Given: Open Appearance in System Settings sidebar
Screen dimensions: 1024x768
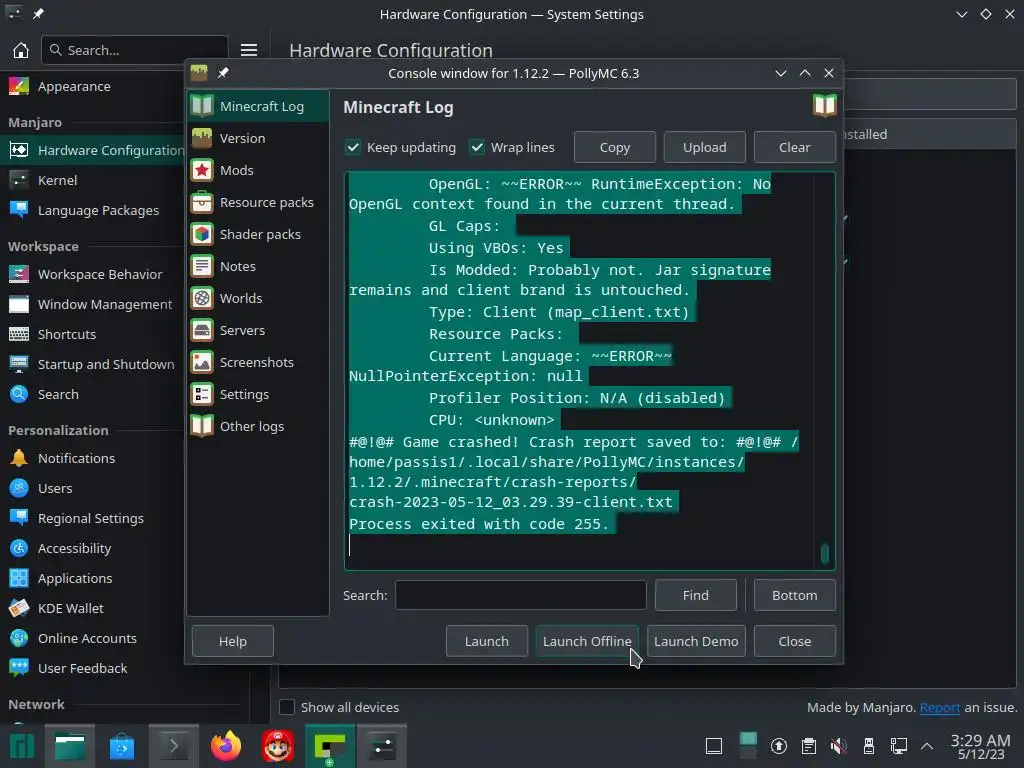Looking at the screenshot, I should pos(92,86).
